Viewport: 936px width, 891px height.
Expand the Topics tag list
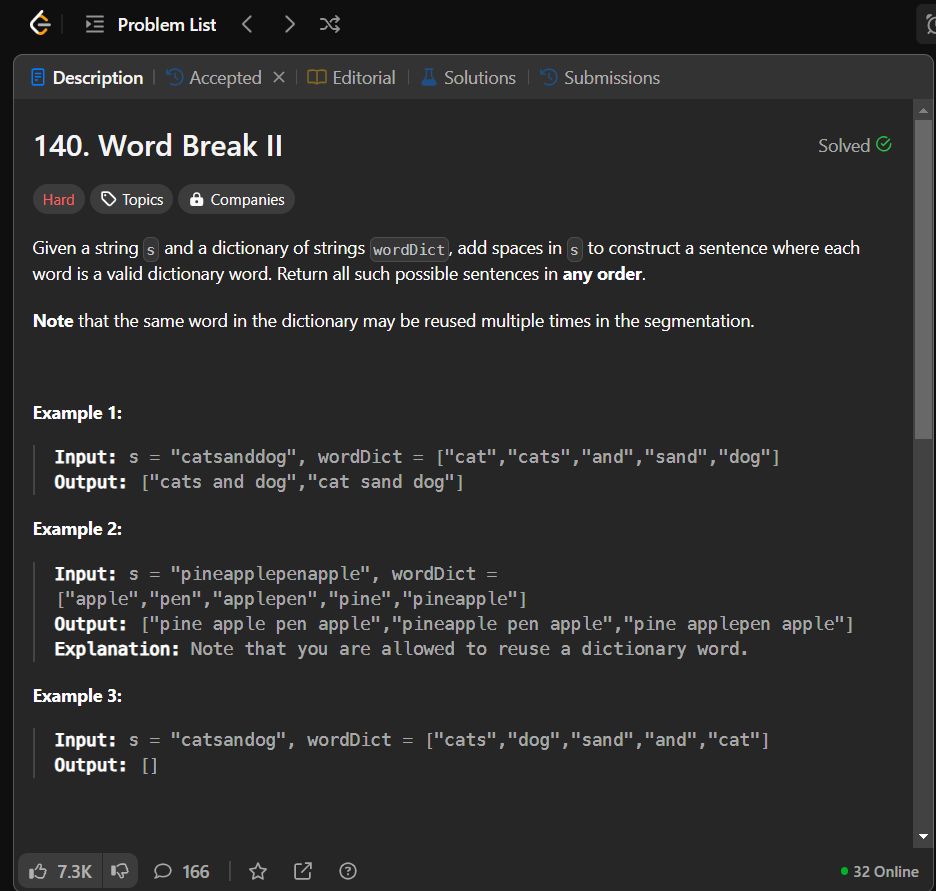pyautogui.click(x=132, y=200)
